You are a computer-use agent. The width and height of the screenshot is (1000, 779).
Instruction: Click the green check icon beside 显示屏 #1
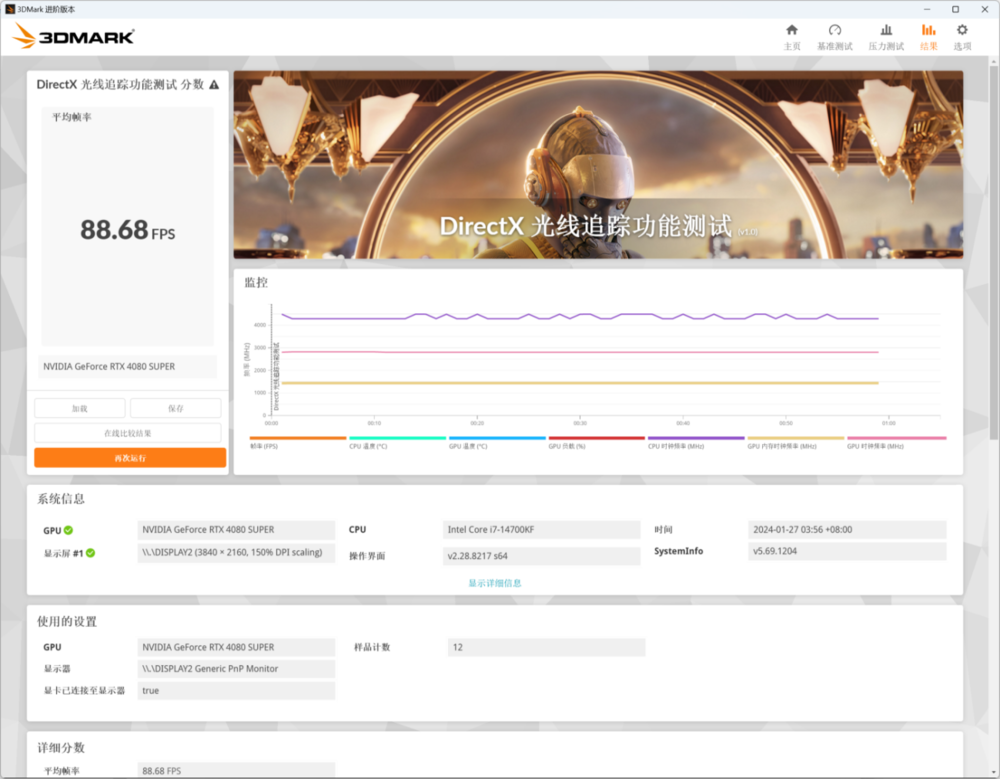pos(91,553)
